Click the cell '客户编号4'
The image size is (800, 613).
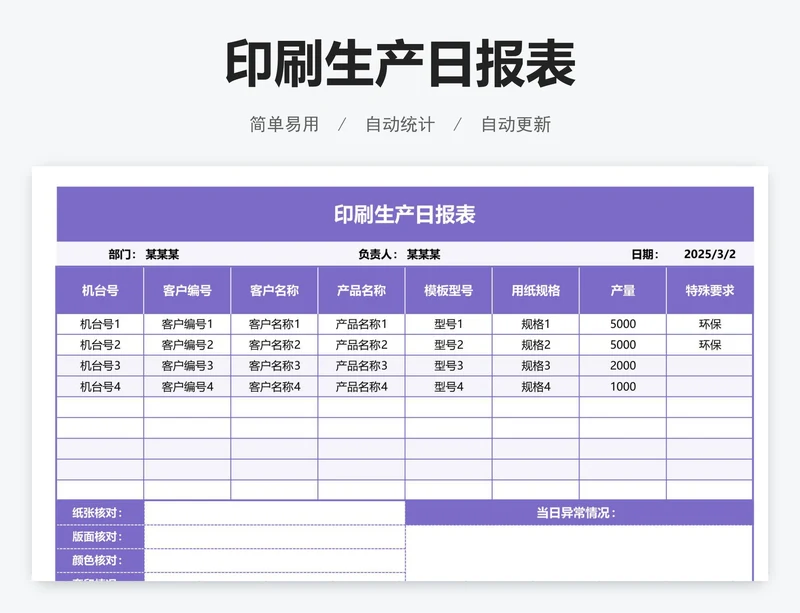(x=187, y=387)
